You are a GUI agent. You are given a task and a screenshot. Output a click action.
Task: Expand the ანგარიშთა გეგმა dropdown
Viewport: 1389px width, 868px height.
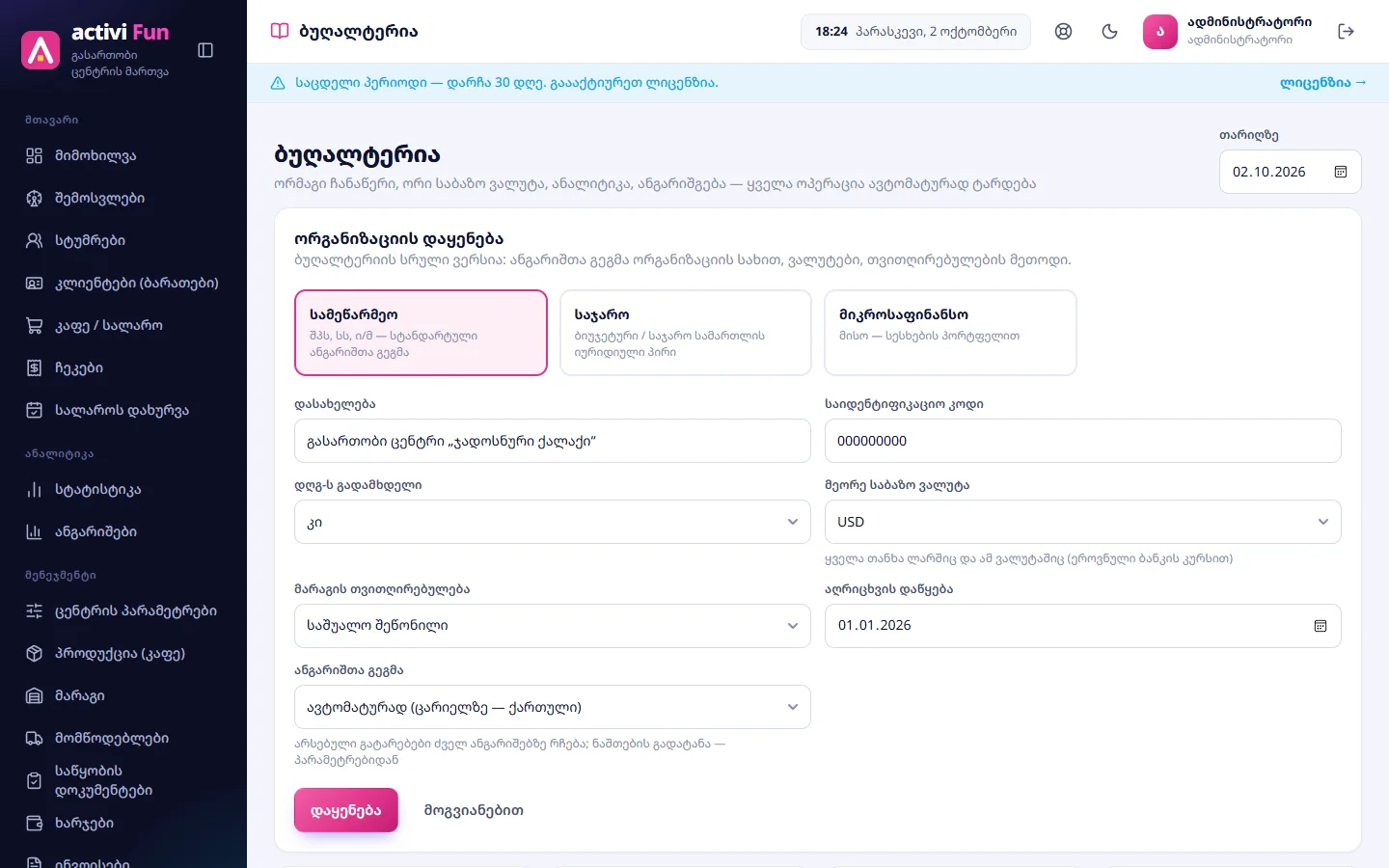coord(553,707)
